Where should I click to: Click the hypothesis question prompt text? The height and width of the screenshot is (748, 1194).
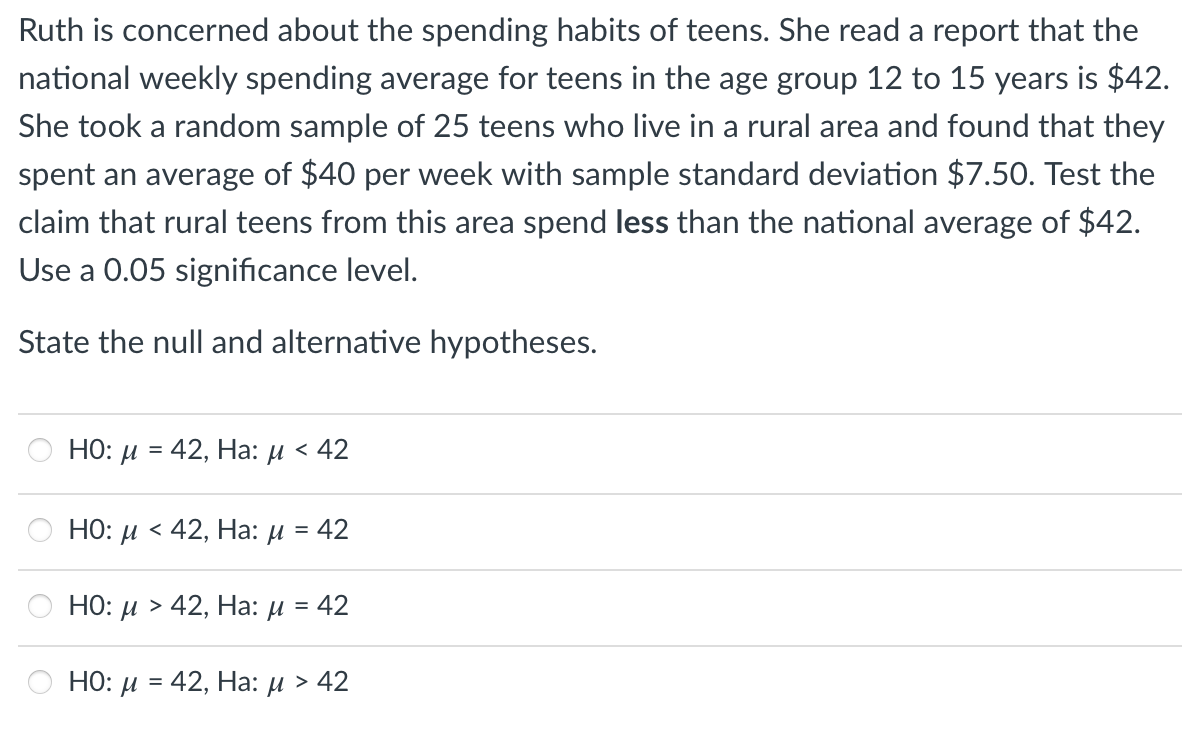tap(306, 341)
